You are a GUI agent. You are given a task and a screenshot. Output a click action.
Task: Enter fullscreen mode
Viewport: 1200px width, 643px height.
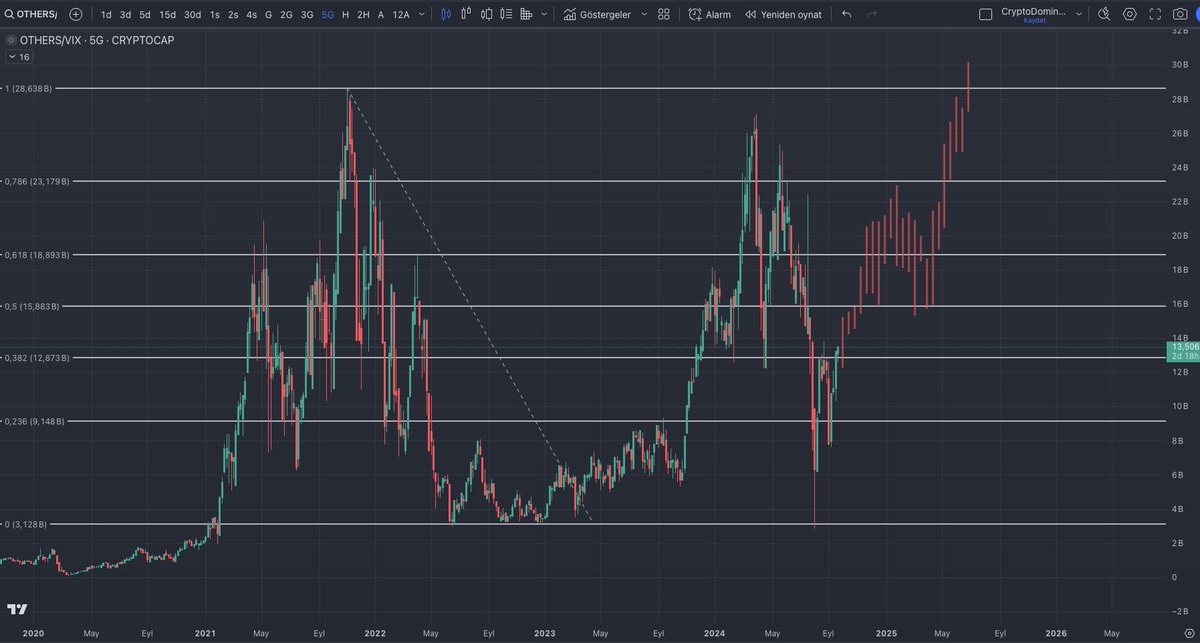coord(1156,14)
